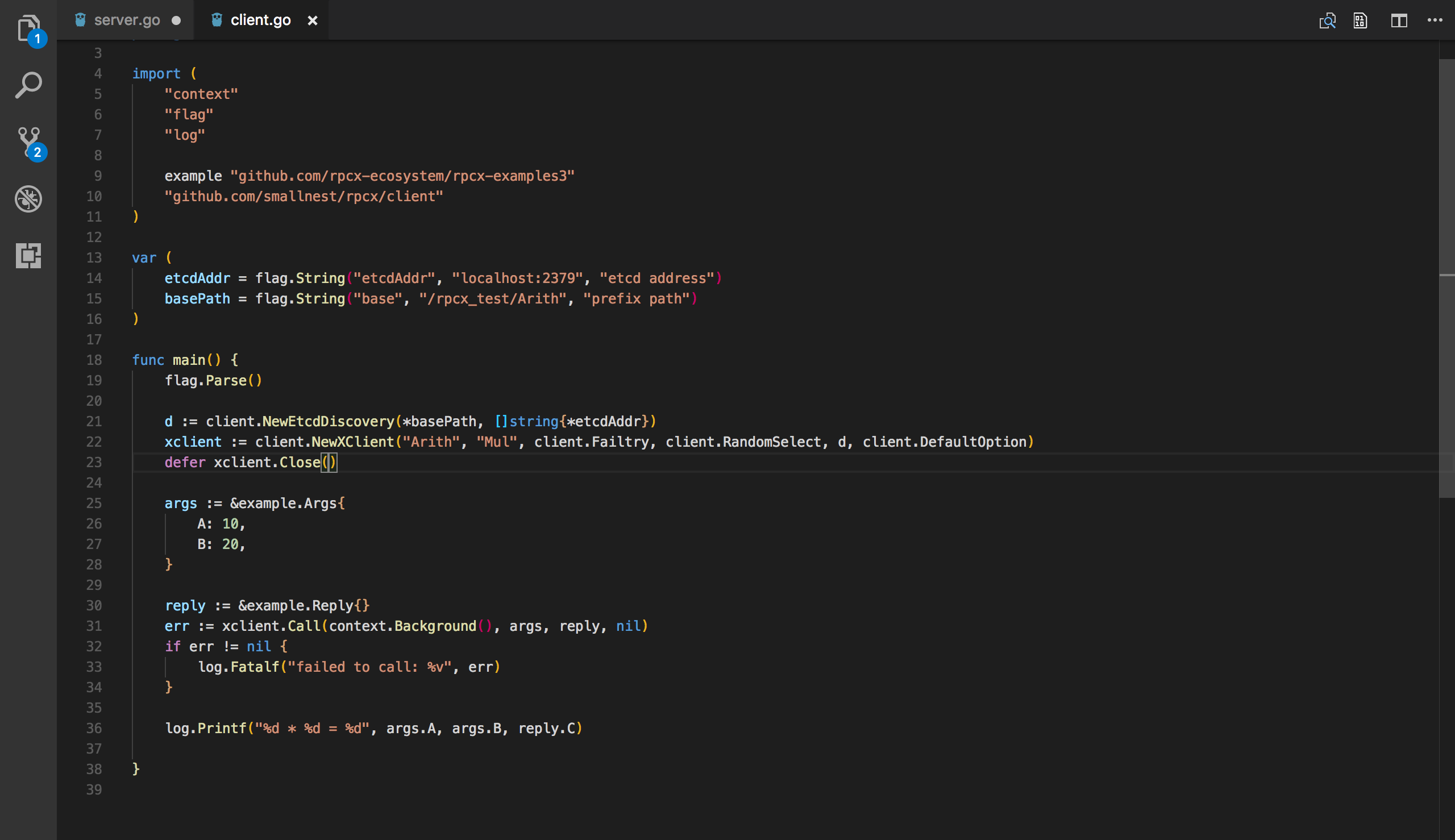
Task: Open the Search view in sidebar
Action: click(x=28, y=85)
